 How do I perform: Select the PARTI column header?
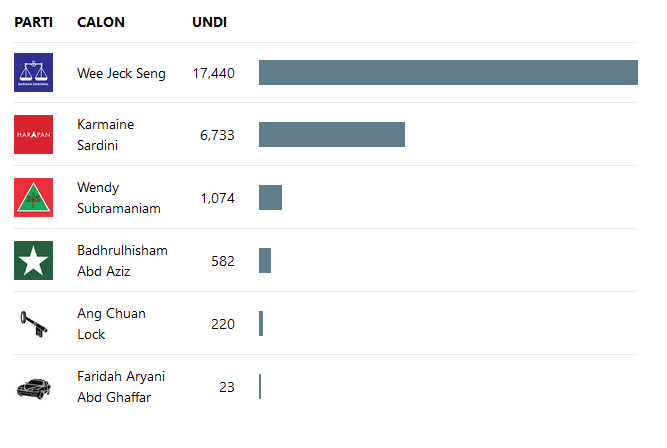point(33,22)
